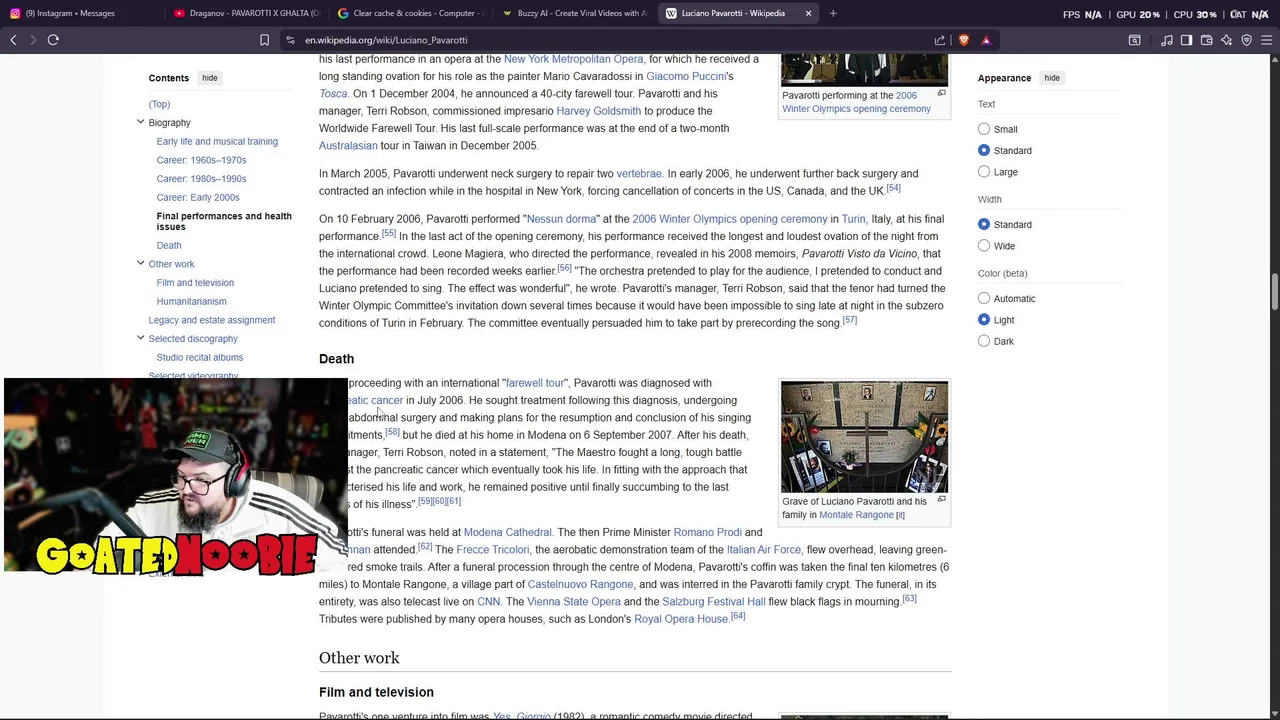Open the Harvey Goldsmith link
The width and height of the screenshot is (1280, 720).
[x=598, y=111]
